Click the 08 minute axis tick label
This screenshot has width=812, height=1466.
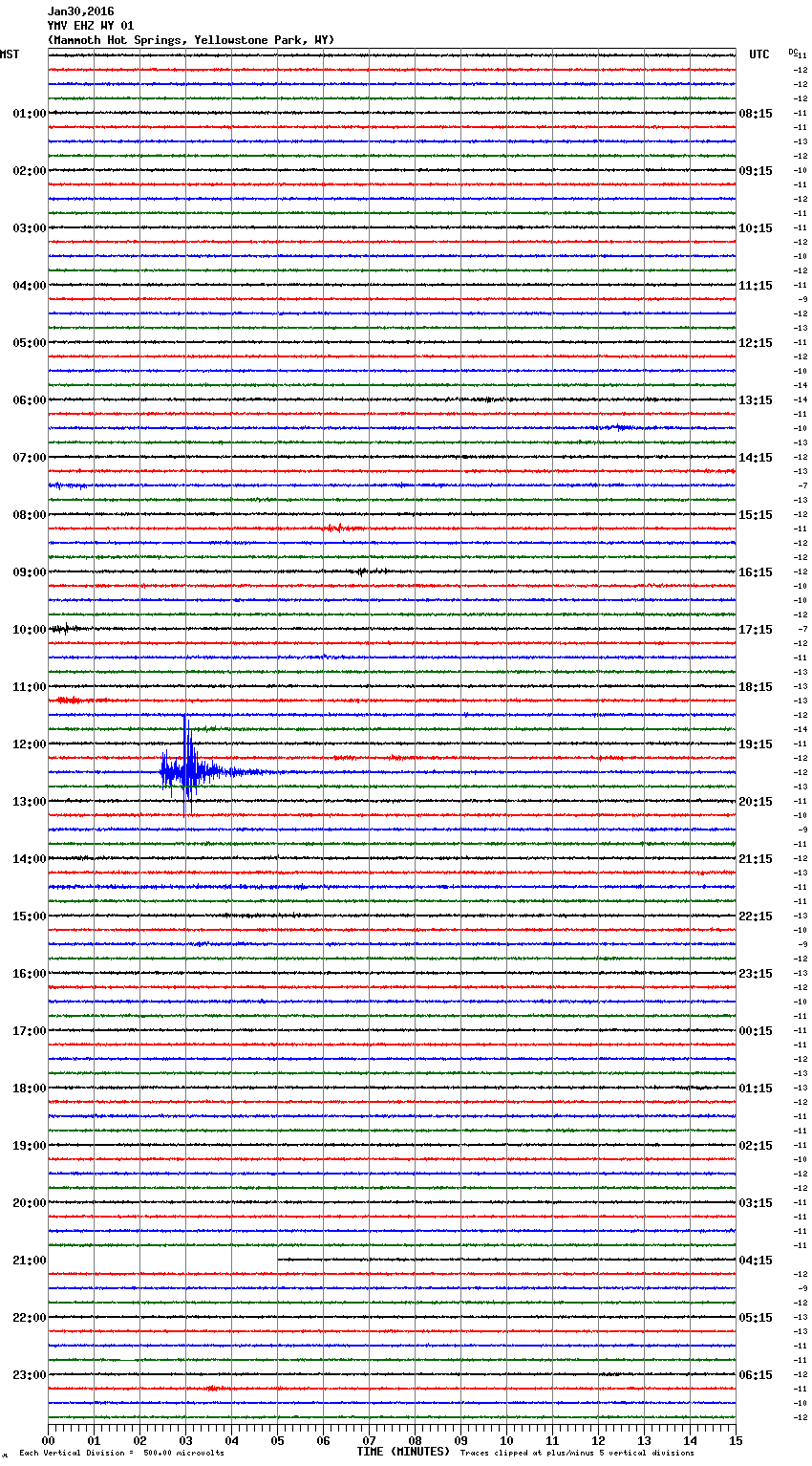[x=415, y=1441]
